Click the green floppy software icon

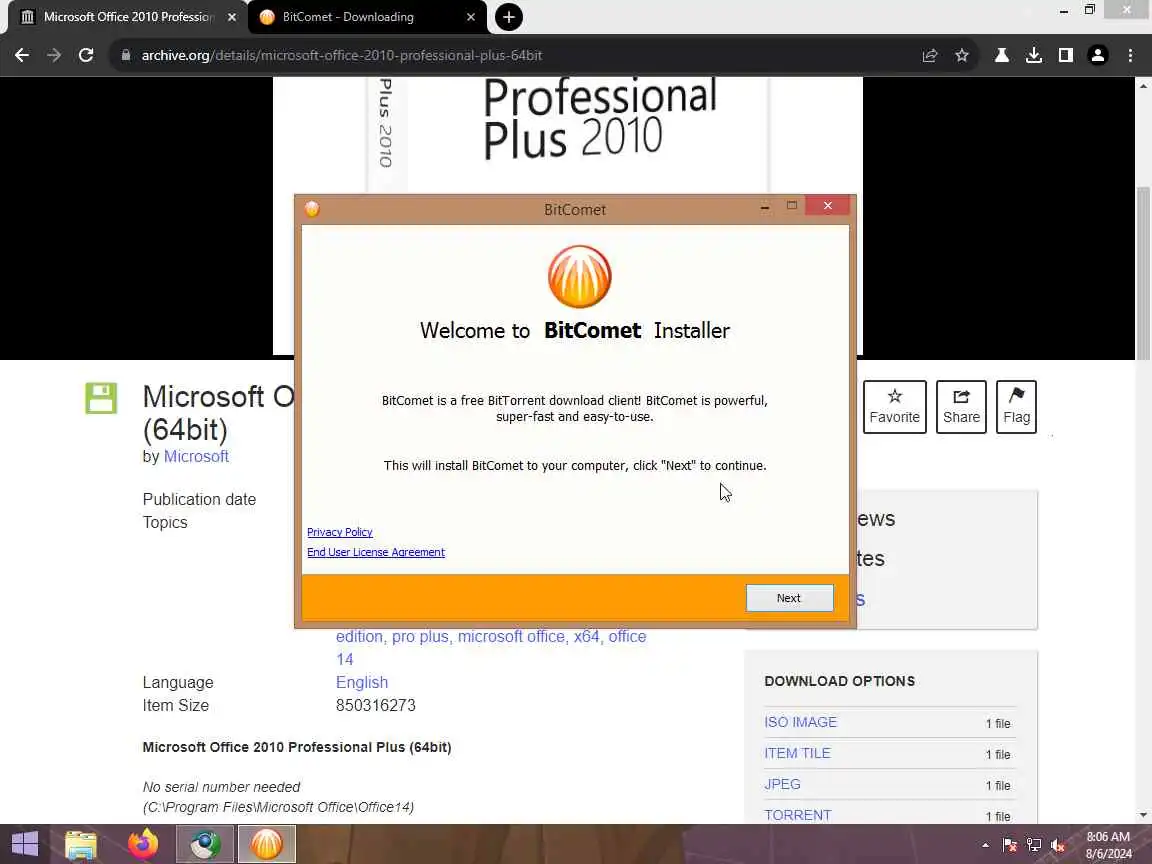101,398
